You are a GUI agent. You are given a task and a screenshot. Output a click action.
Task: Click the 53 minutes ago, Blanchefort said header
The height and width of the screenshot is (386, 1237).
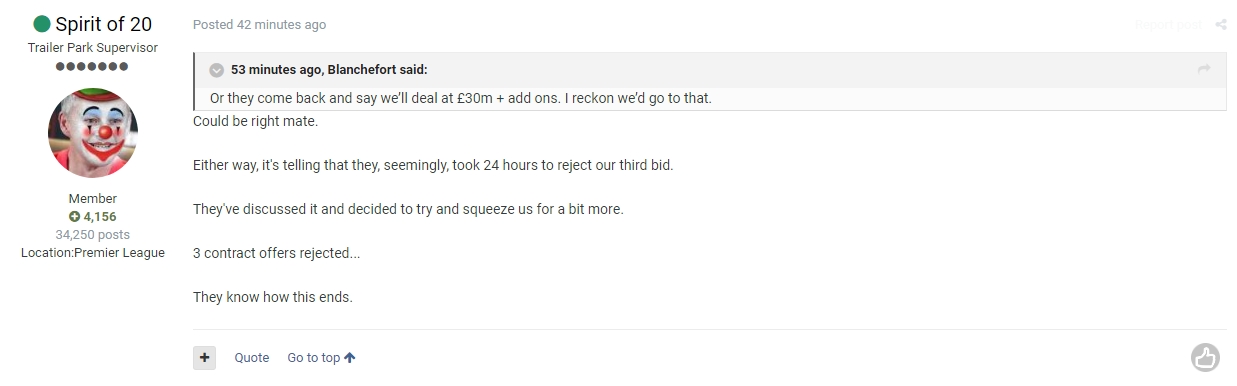tap(329, 70)
